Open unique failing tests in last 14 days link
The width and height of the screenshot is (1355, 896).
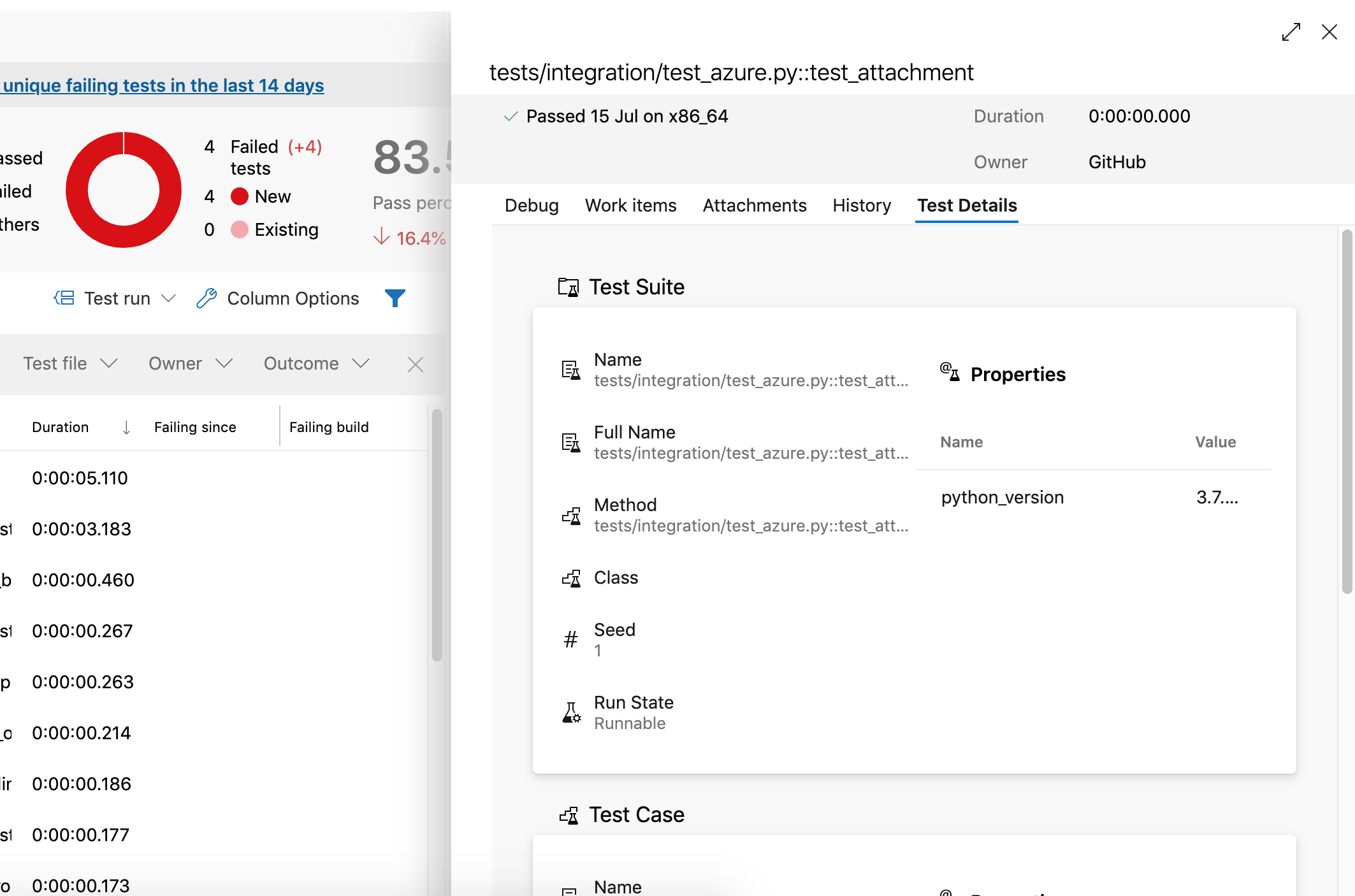pyautogui.click(x=163, y=85)
